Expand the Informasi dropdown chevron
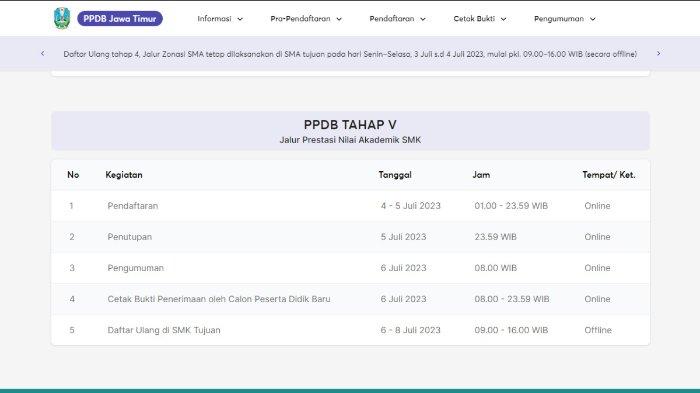This screenshot has height=393, width=700. [240, 19]
